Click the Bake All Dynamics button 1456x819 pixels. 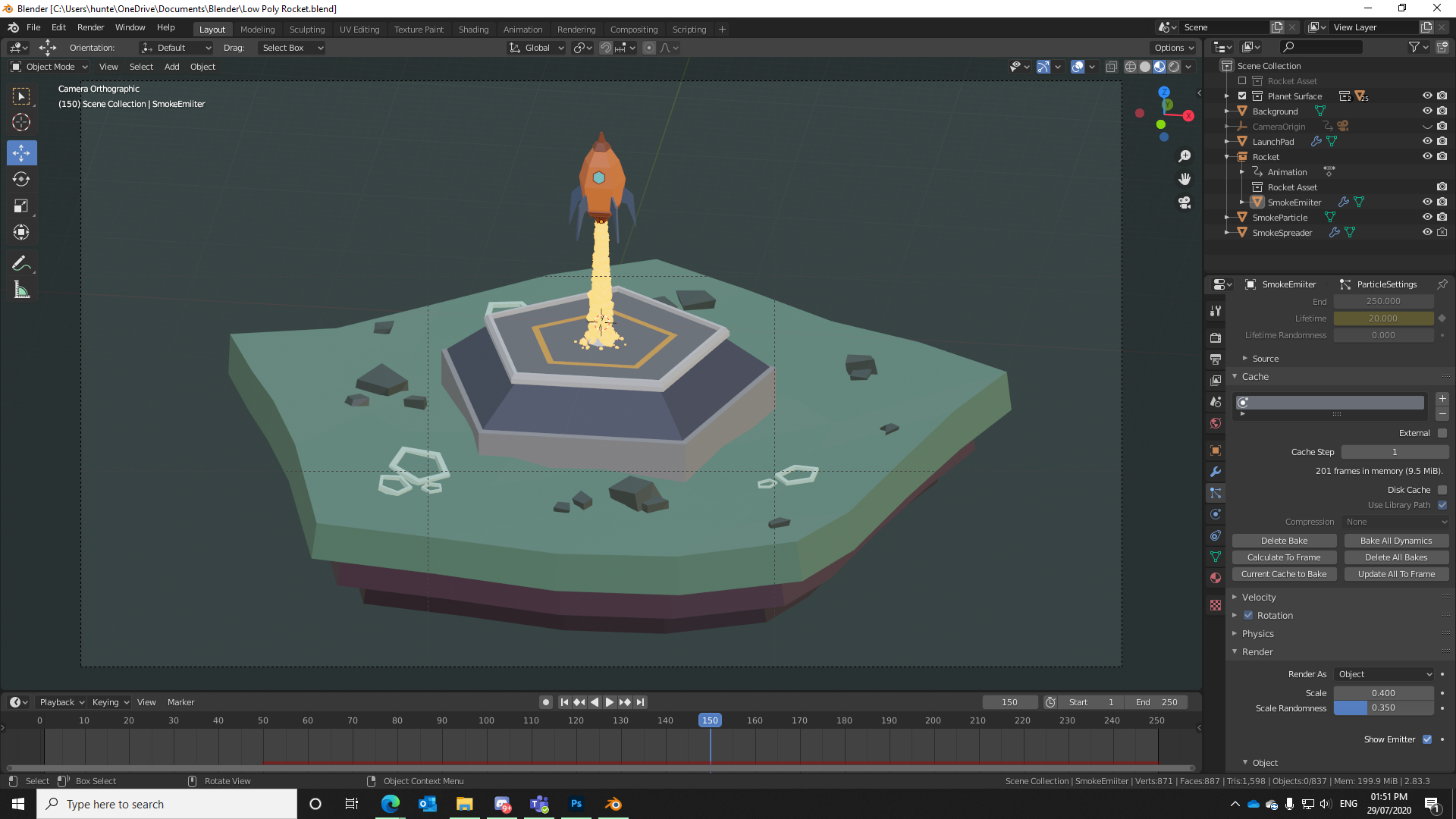[x=1396, y=540]
